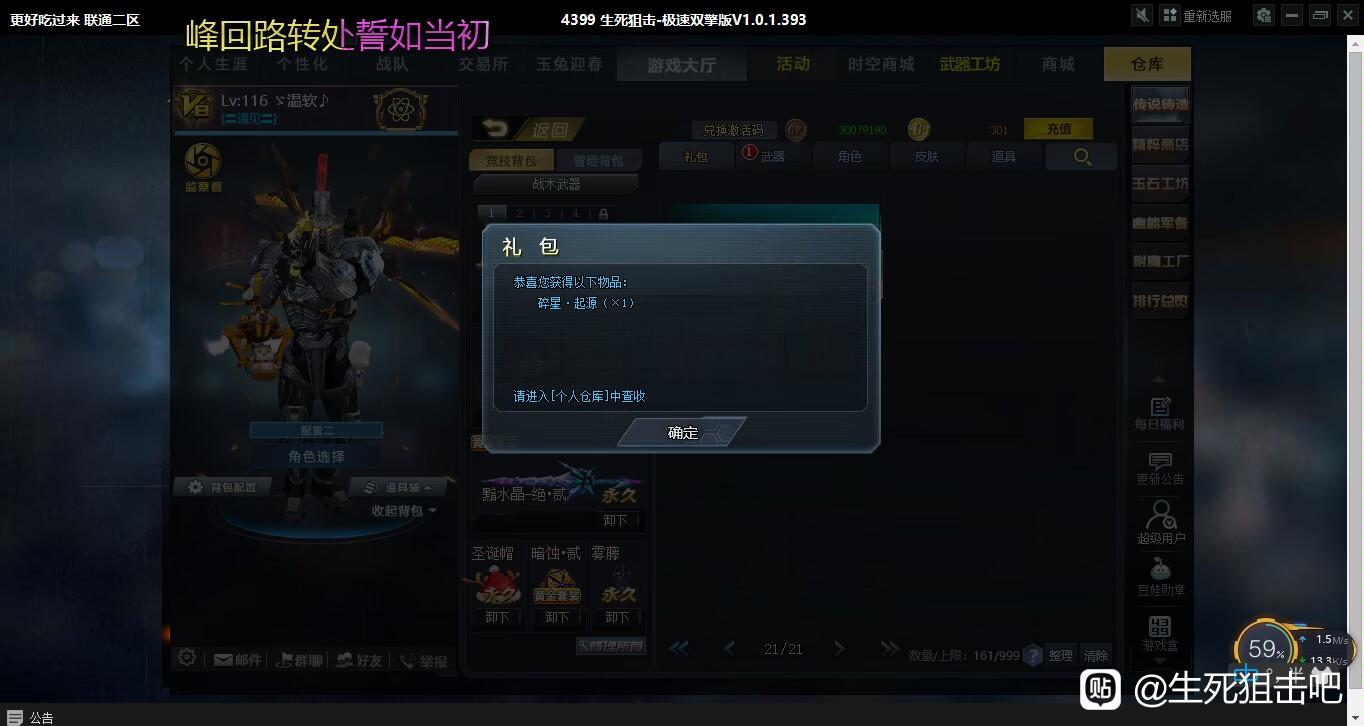Click the 返回 back button
Viewport: 1364px width, 726px height.
click(x=529, y=129)
